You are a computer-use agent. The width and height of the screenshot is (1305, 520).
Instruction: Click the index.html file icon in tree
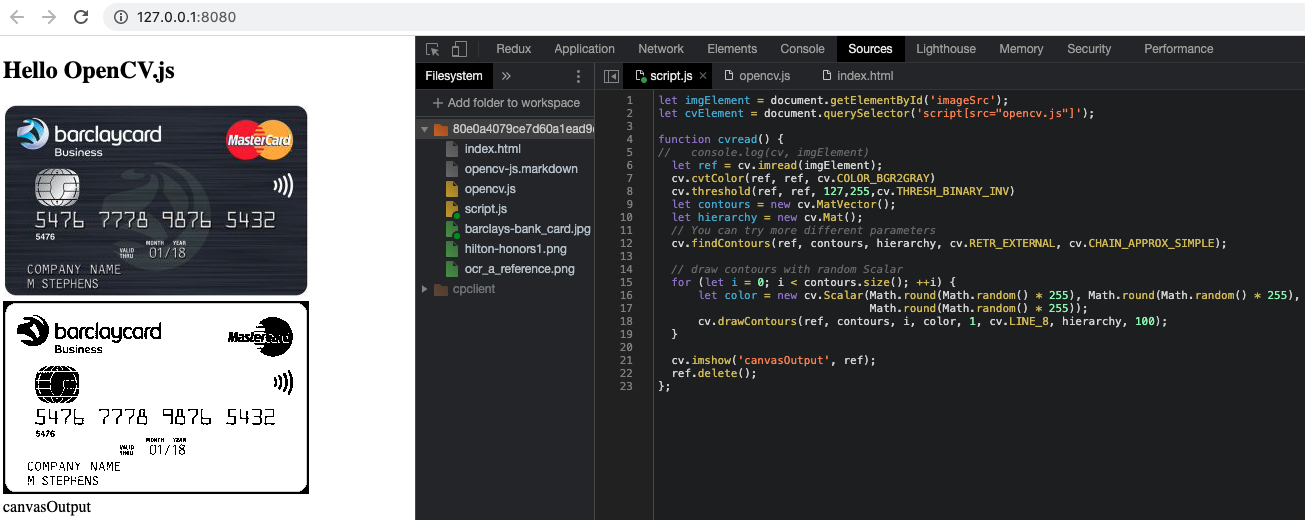[x=452, y=149]
